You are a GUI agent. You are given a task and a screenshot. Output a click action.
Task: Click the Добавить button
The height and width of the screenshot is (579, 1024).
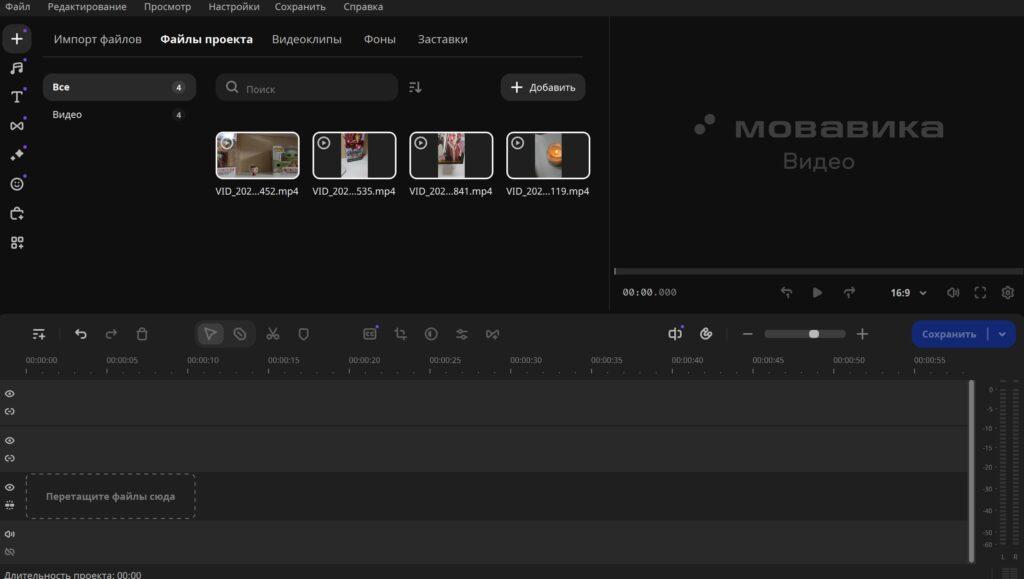pos(543,87)
